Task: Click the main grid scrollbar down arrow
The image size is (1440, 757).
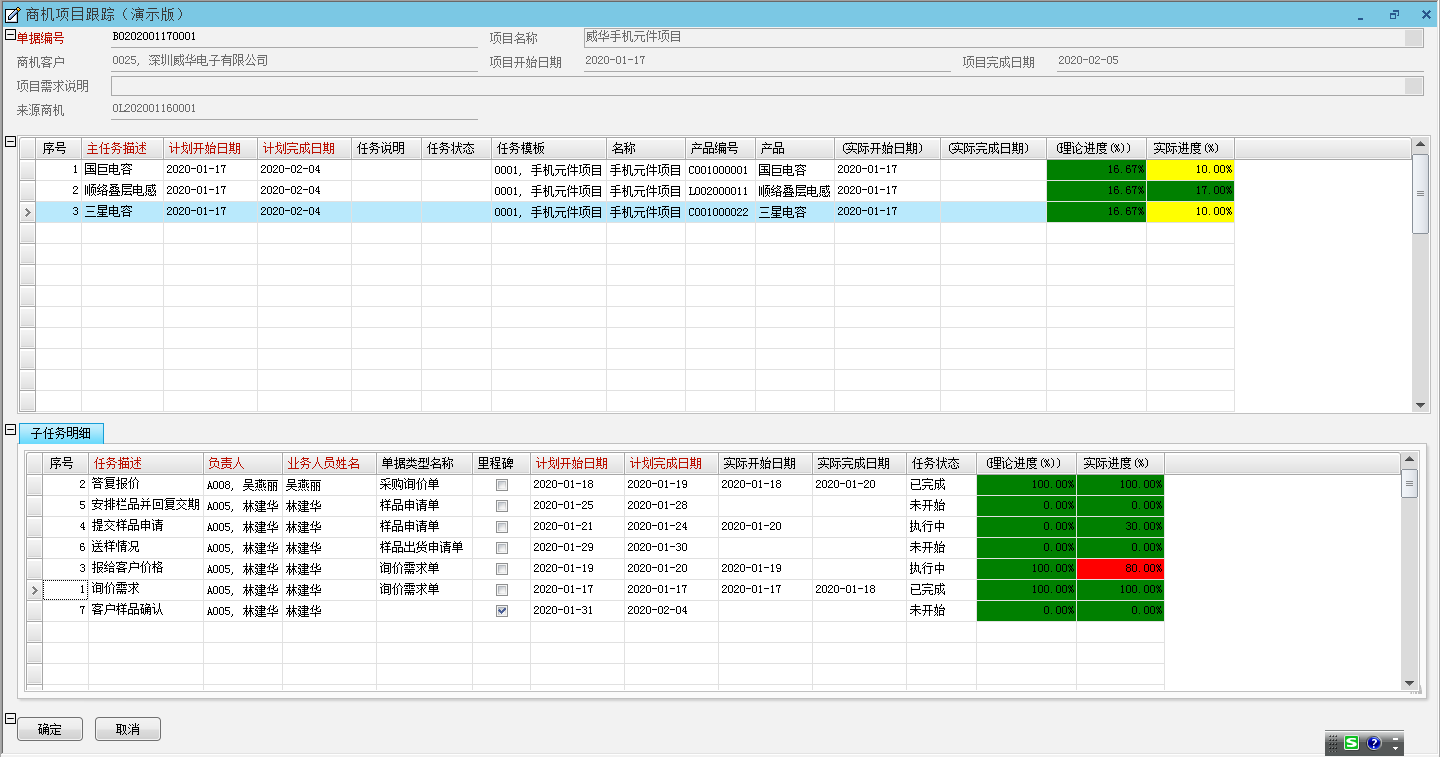Action: [x=1420, y=405]
